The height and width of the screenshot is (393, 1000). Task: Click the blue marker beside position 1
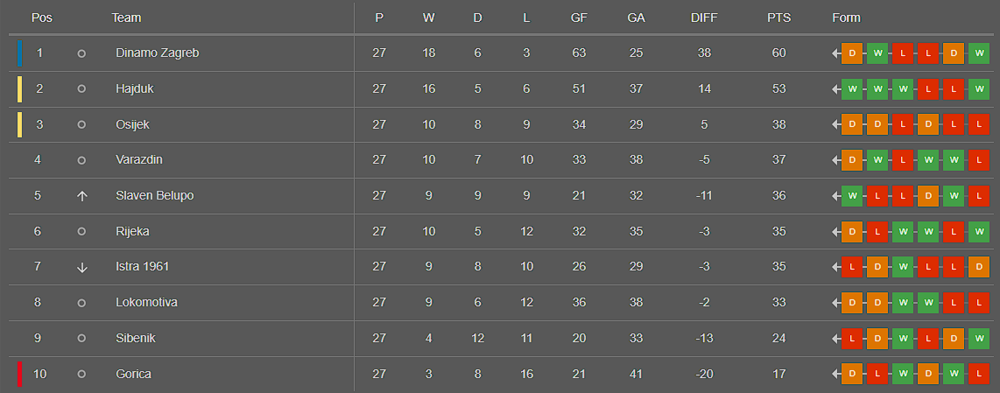point(20,54)
